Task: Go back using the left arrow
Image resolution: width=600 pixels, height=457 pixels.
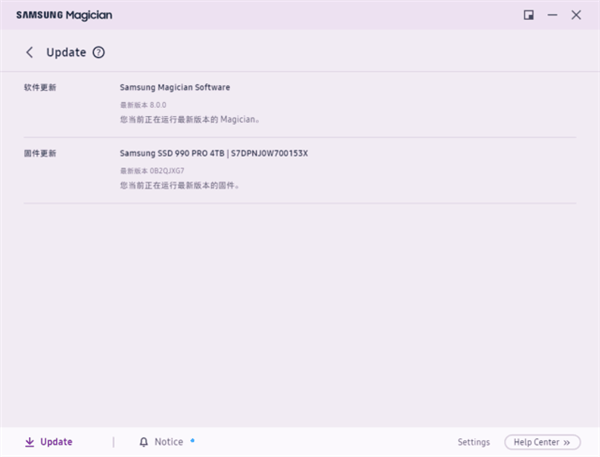Action: pos(29,52)
